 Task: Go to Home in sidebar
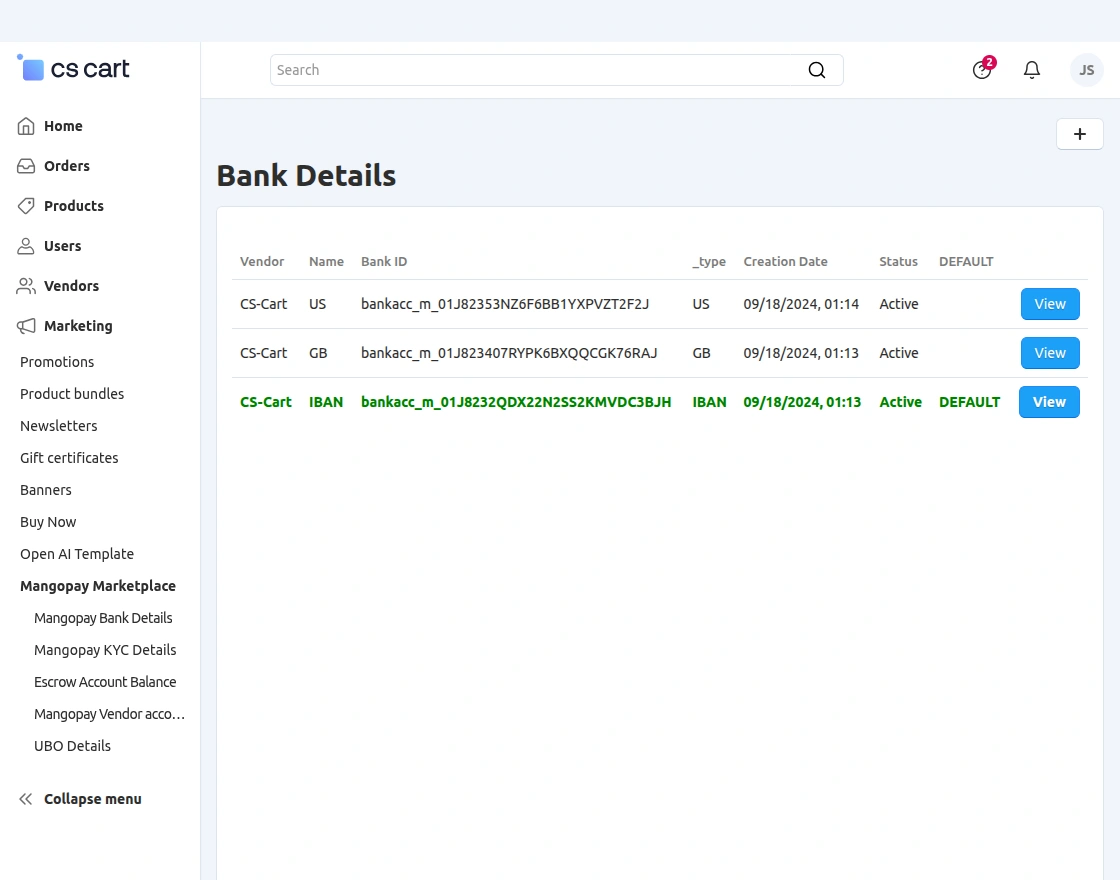click(x=63, y=126)
